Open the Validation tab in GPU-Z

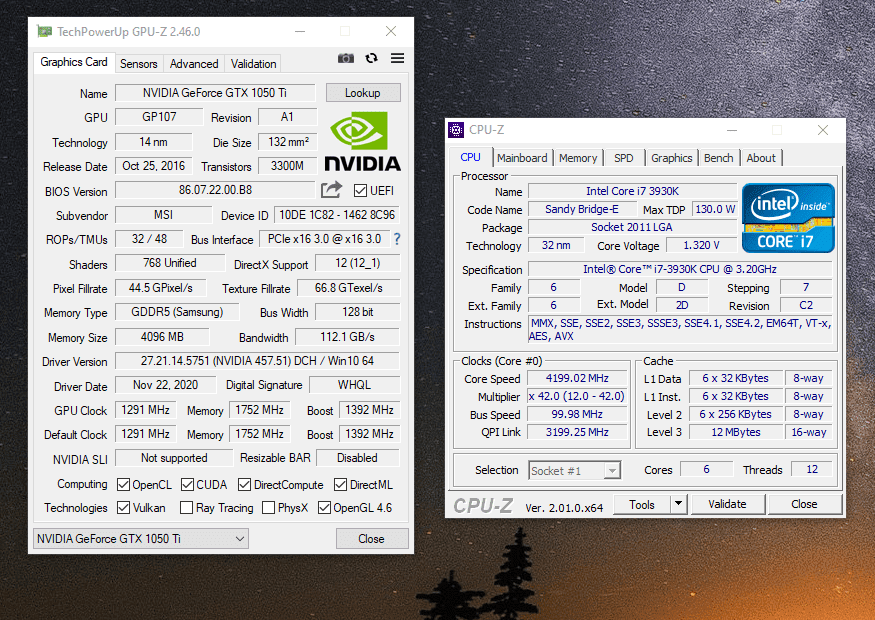coord(253,64)
